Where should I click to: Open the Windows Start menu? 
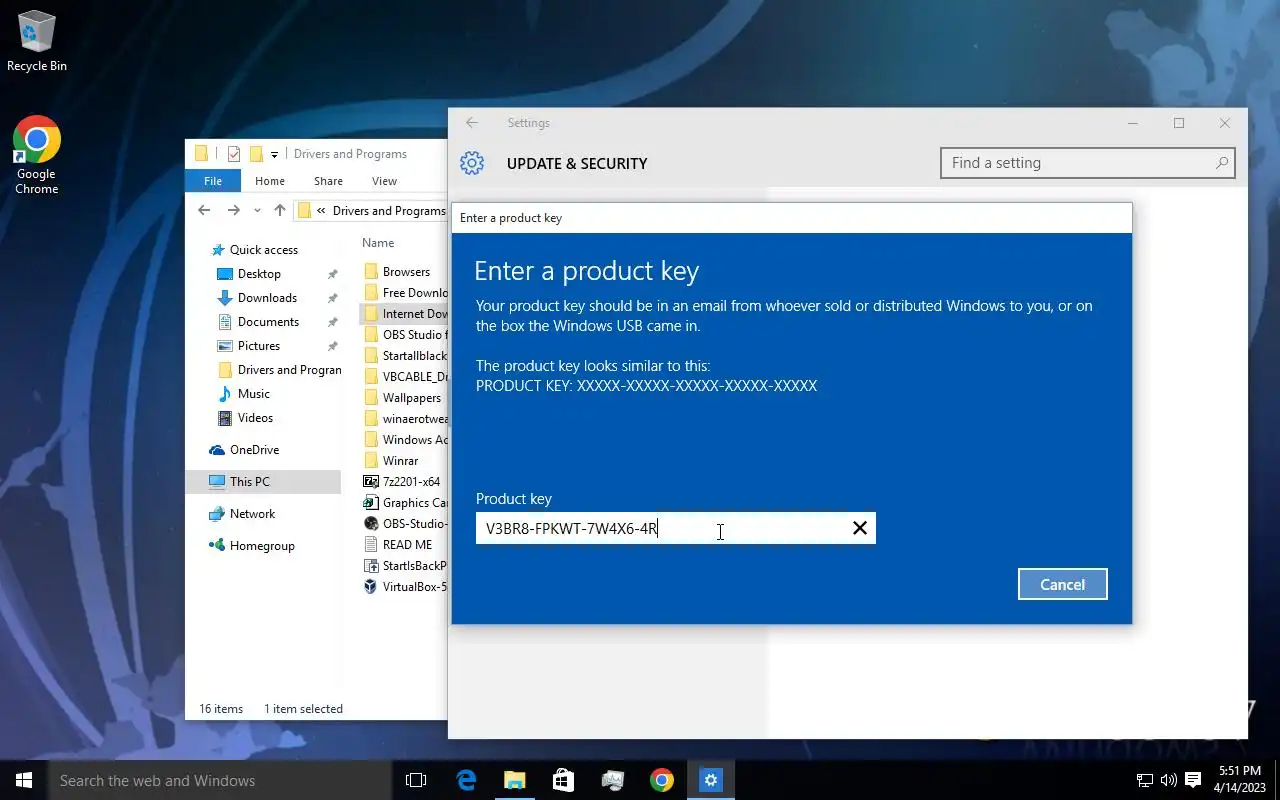23,780
